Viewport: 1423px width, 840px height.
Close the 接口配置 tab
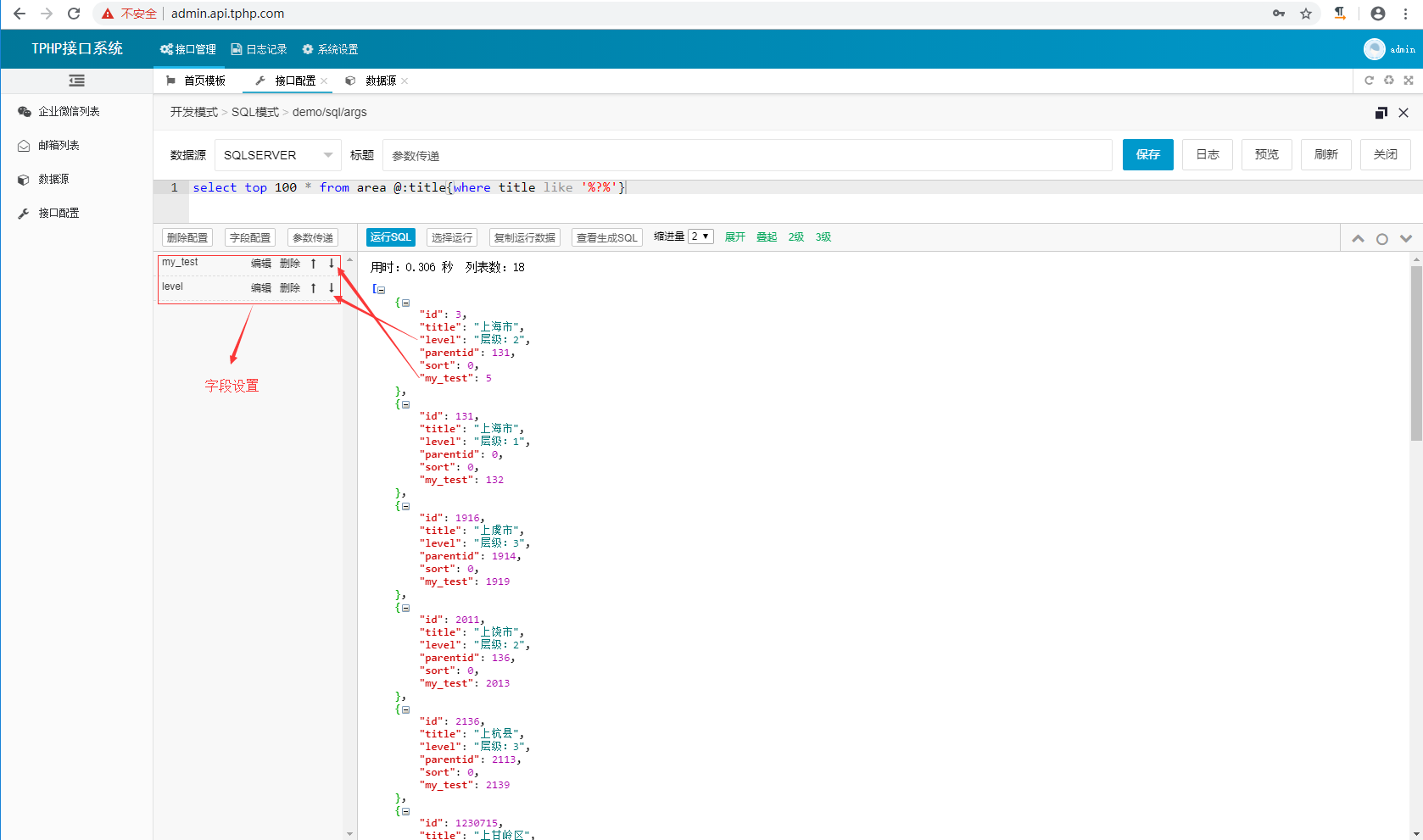coord(324,81)
